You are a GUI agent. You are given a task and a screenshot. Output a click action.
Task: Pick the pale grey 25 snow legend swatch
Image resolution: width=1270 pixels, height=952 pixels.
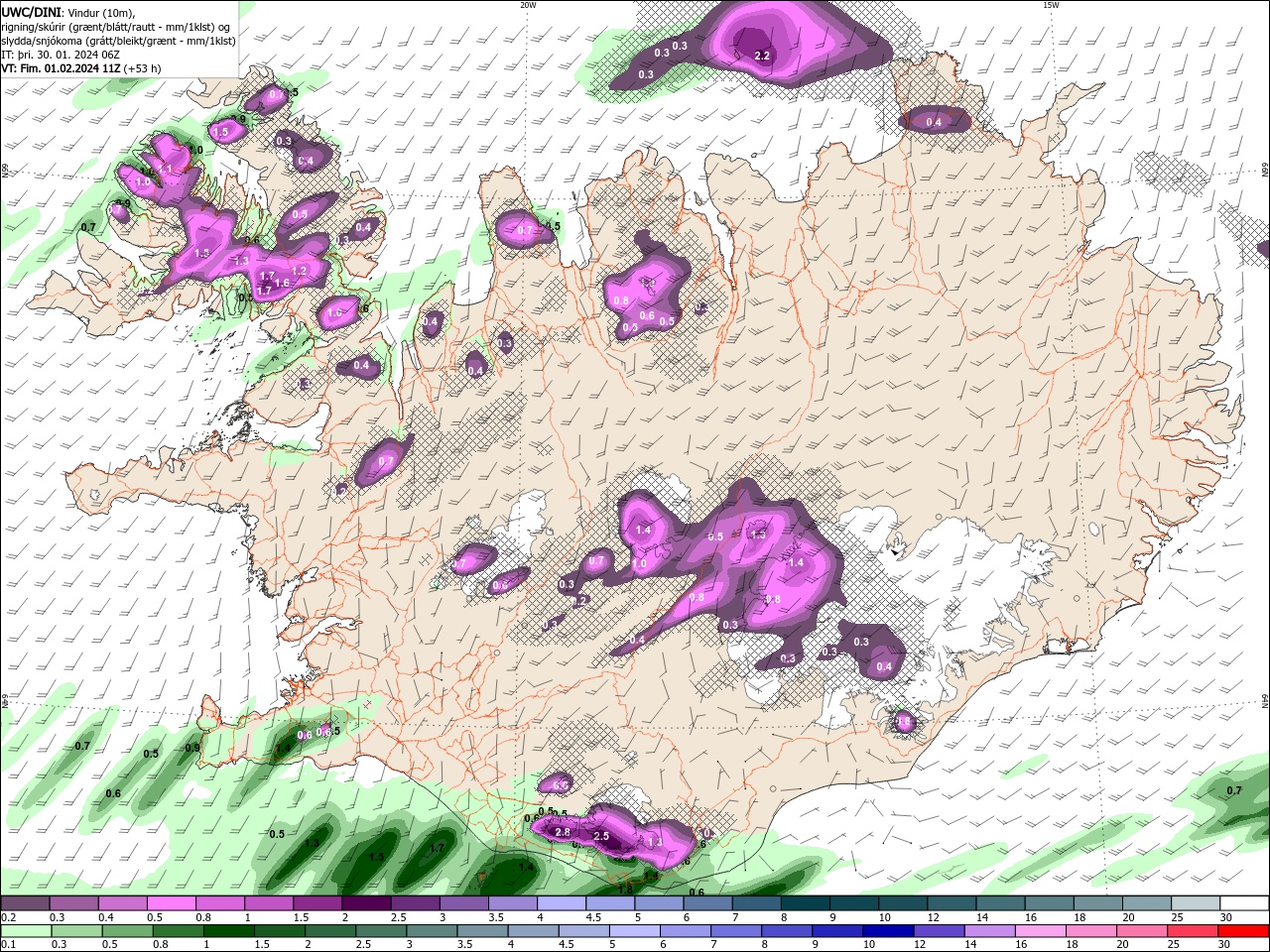[1197, 903]
